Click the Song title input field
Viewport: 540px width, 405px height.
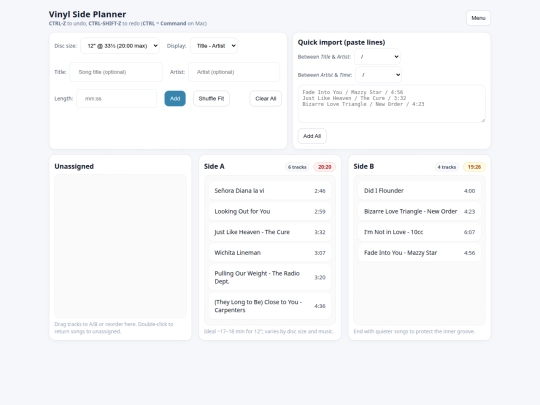tap(116, 72)
